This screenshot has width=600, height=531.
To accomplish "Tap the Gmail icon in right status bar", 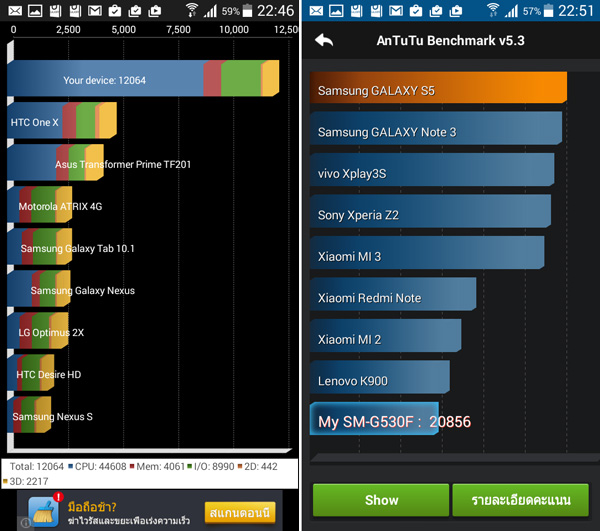I will (x=396, y=11).
